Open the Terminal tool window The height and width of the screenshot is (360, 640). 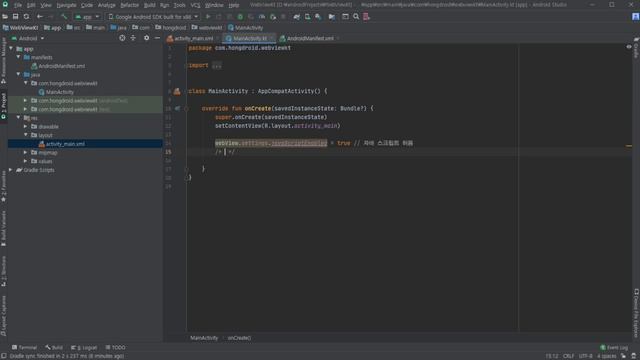(24, 348)
